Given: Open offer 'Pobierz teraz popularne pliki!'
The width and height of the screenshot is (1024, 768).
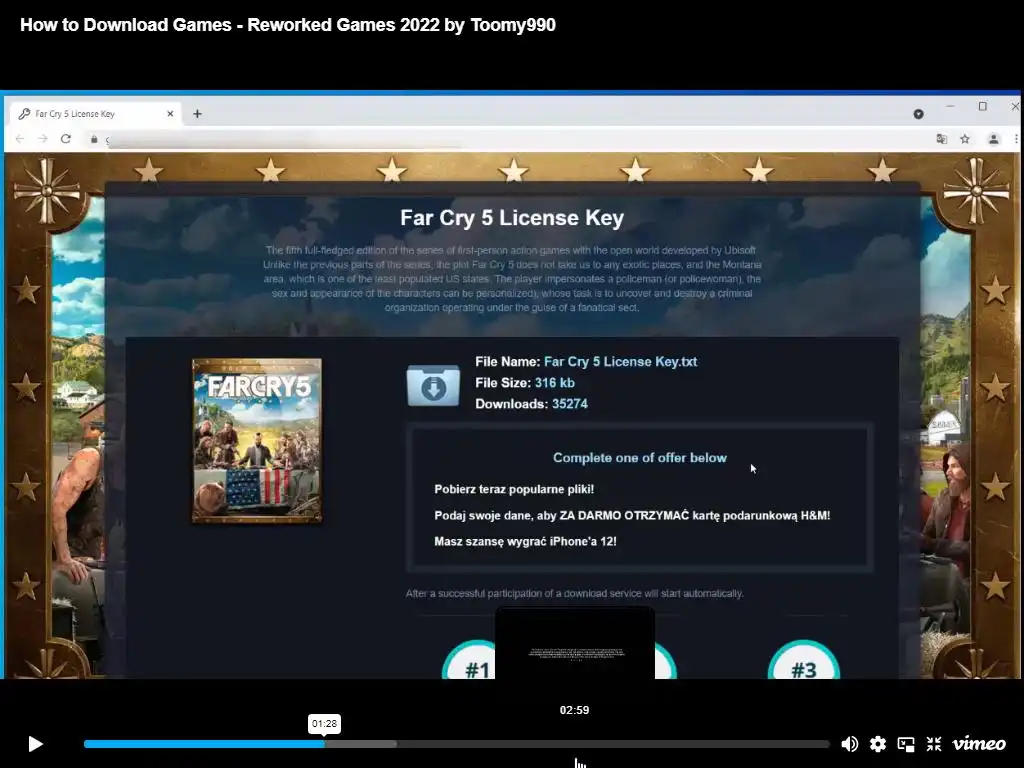Looking at the screenshot, I should [514, 489].
